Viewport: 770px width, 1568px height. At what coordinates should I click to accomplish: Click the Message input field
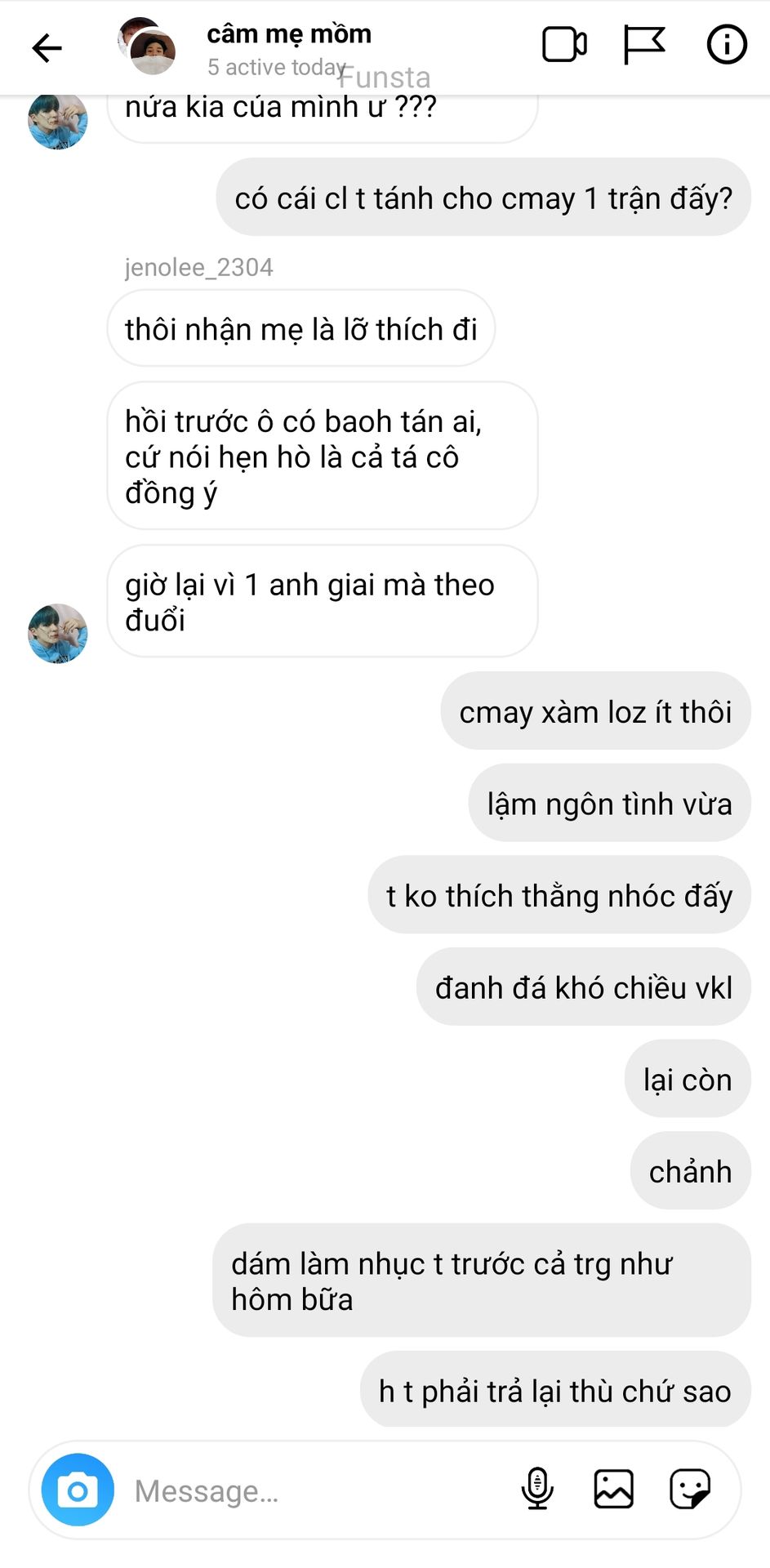coord(318,1490)
